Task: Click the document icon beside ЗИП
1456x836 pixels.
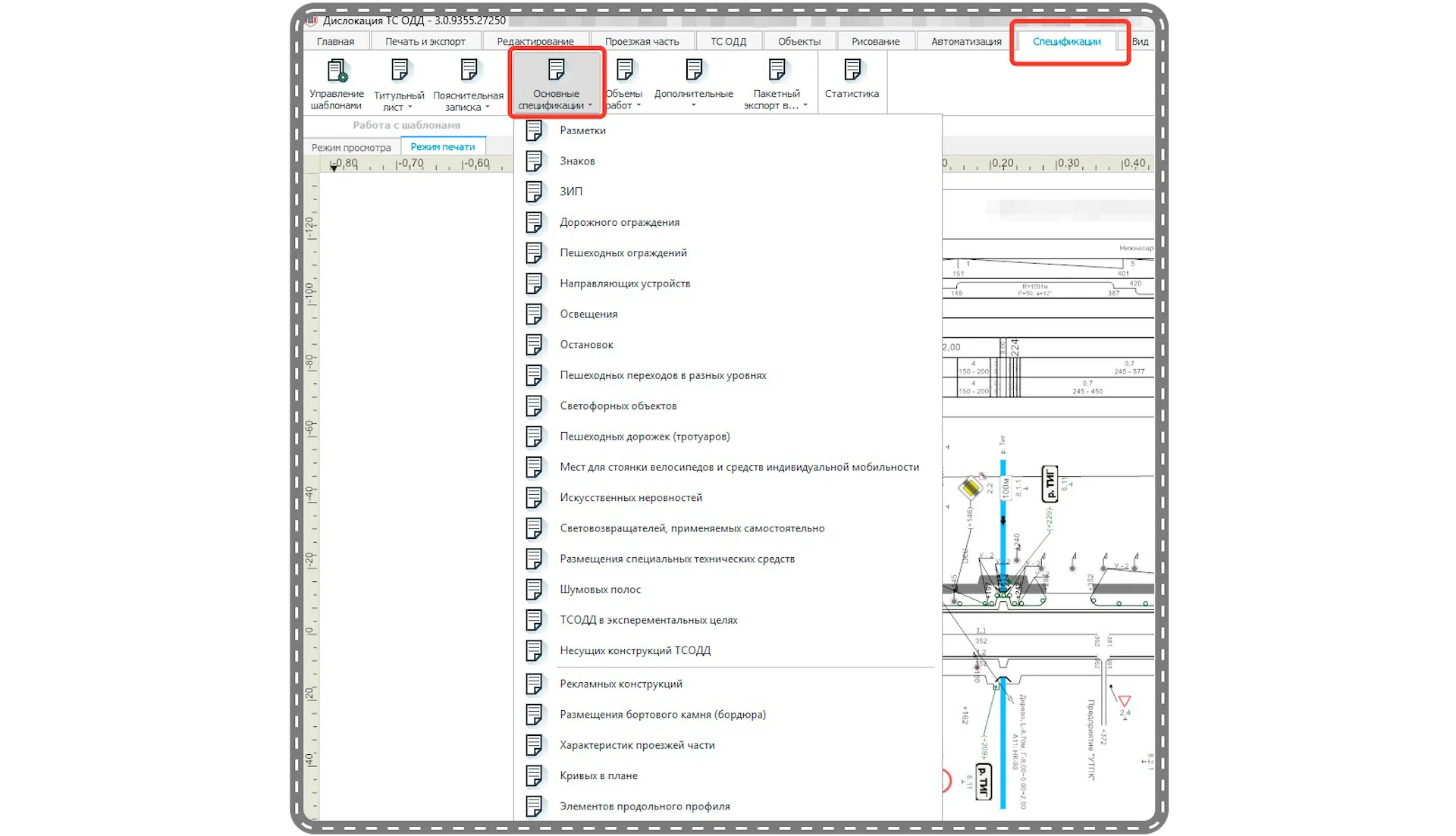Action: [534, 192]
